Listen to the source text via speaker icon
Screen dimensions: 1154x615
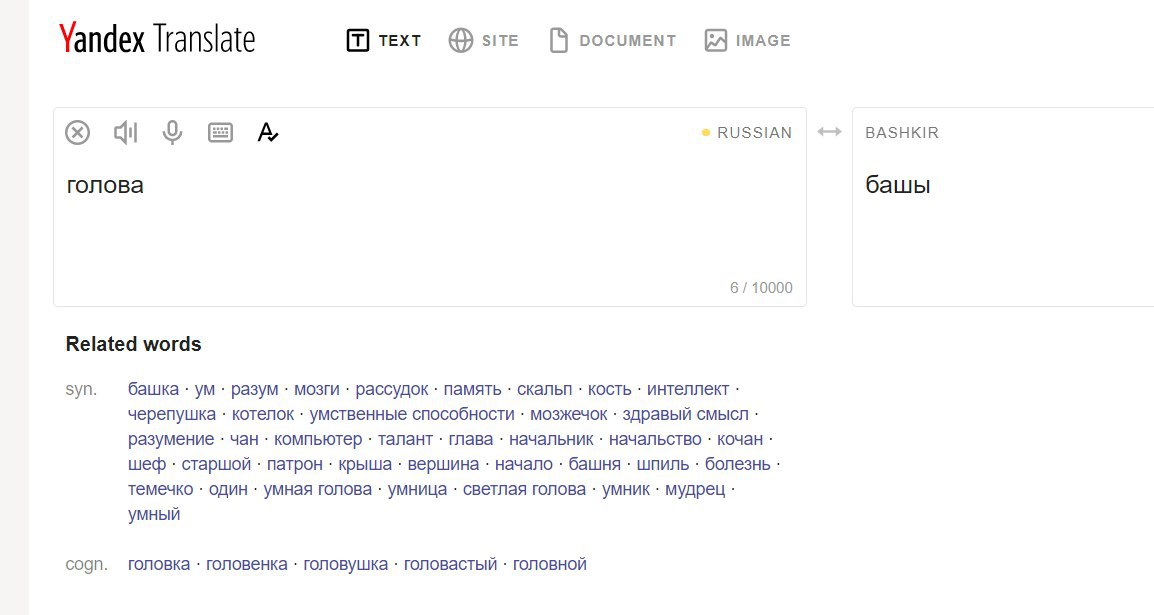click(x=125, y=132)
